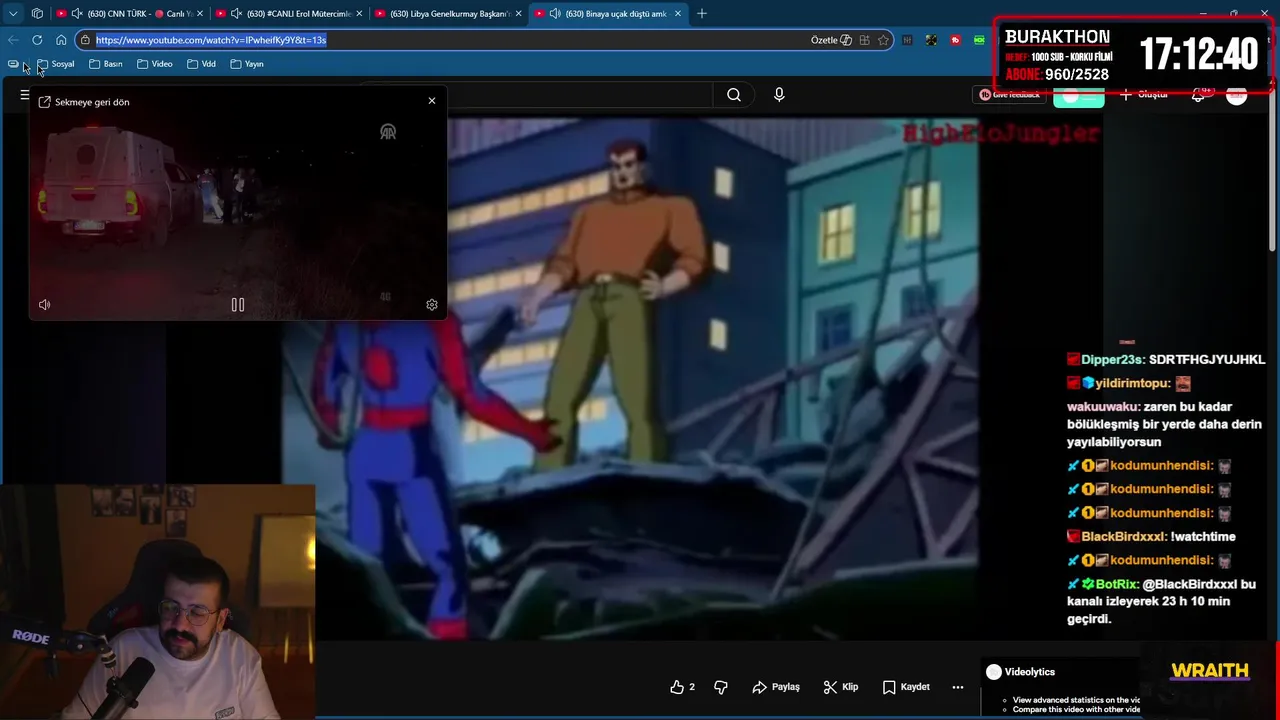Click the Klip scissors button
The width and height of the screenshot is (1280, 720).
[841, 687]
